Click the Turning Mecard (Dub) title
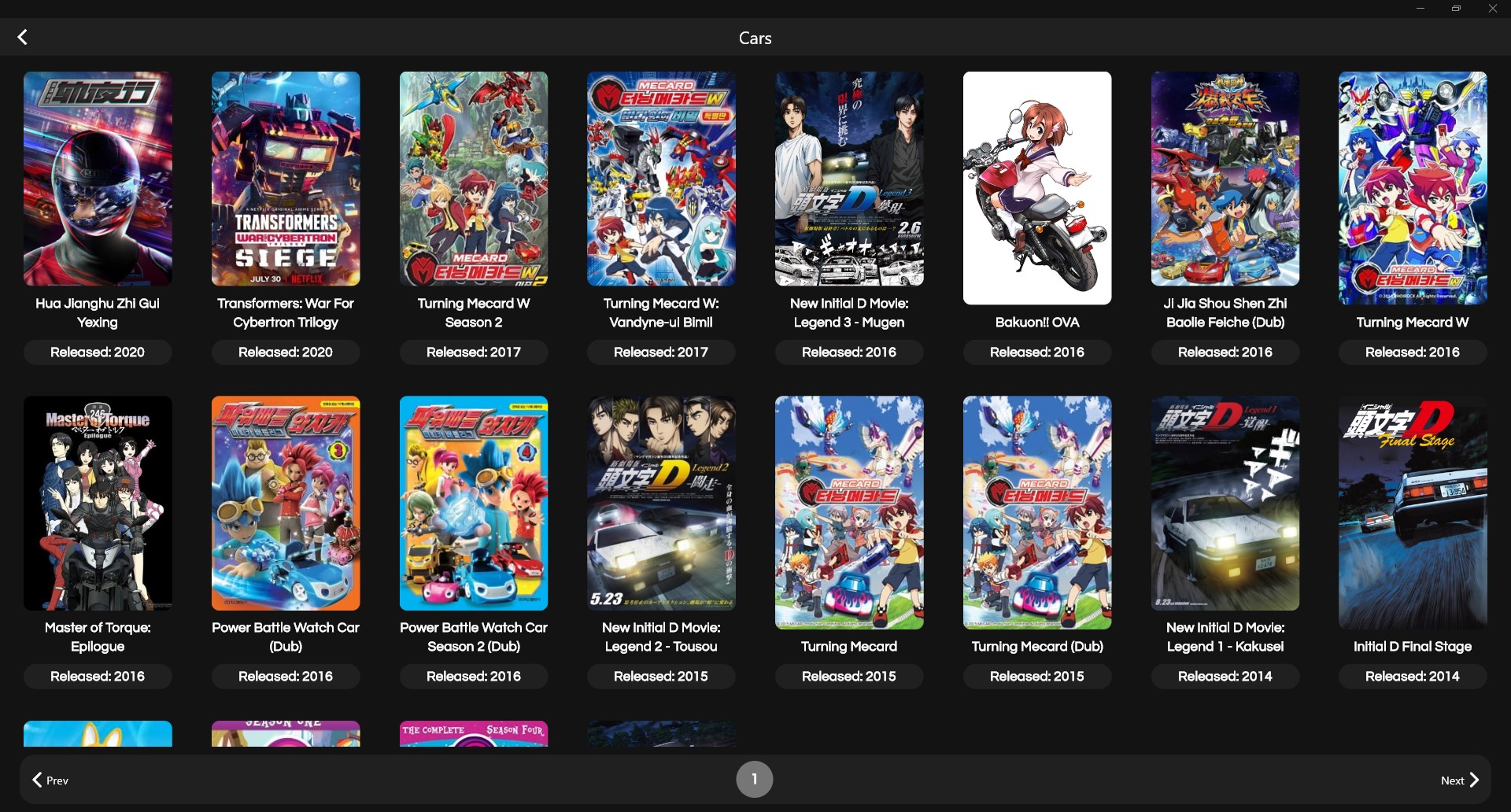The width and height of the screenshot is (1511, 812). tap(1037, 646)
